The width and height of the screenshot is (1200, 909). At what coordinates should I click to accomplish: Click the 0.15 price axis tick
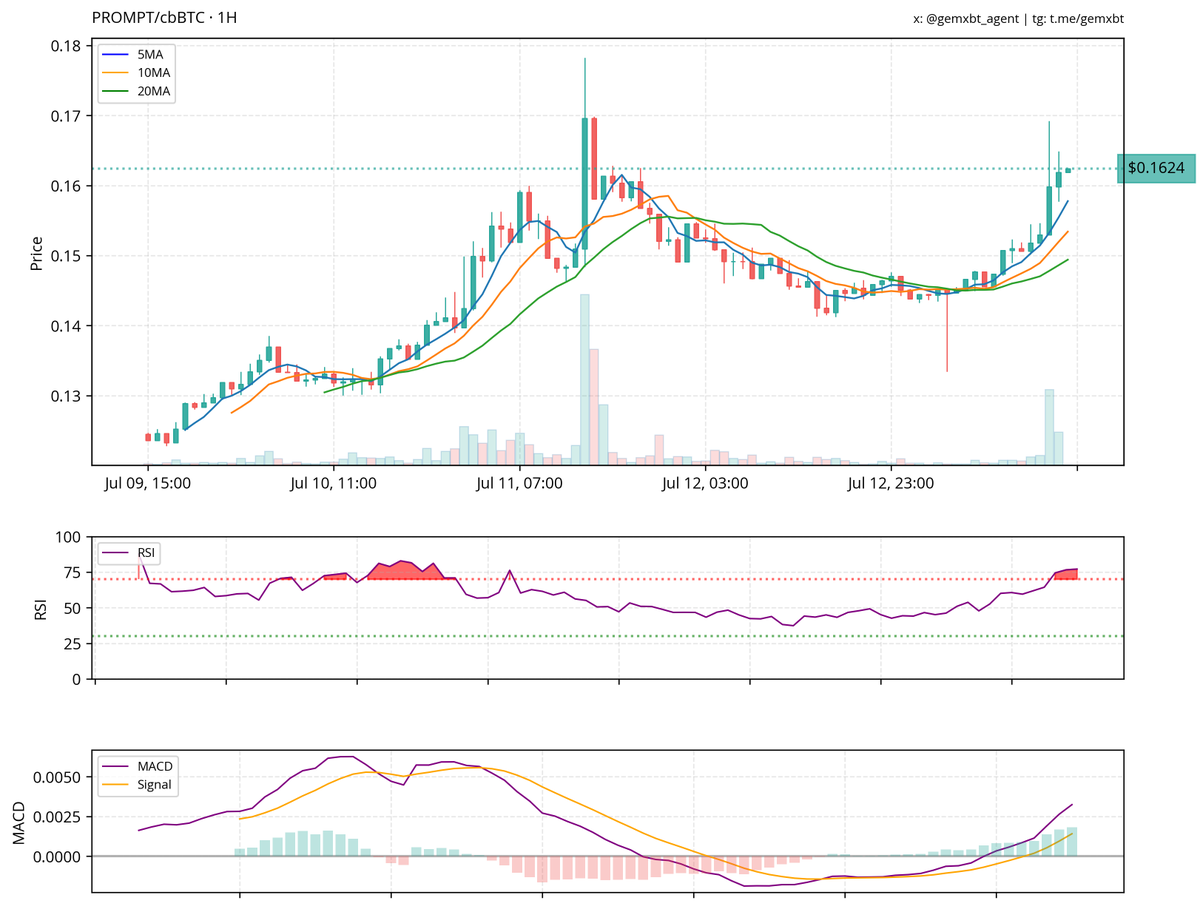coord(66,256)
